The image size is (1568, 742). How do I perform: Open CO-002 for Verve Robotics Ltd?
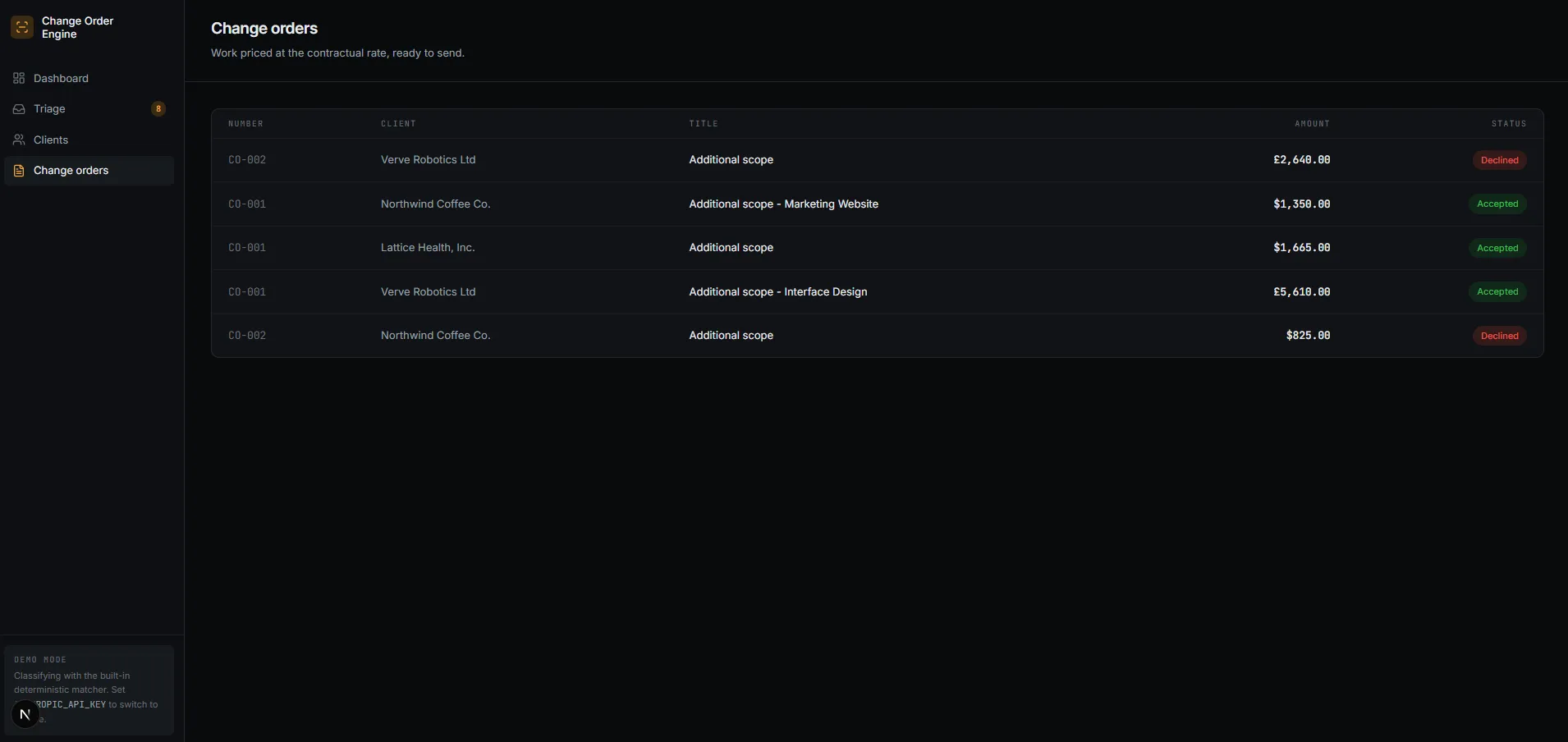(247, 160)
